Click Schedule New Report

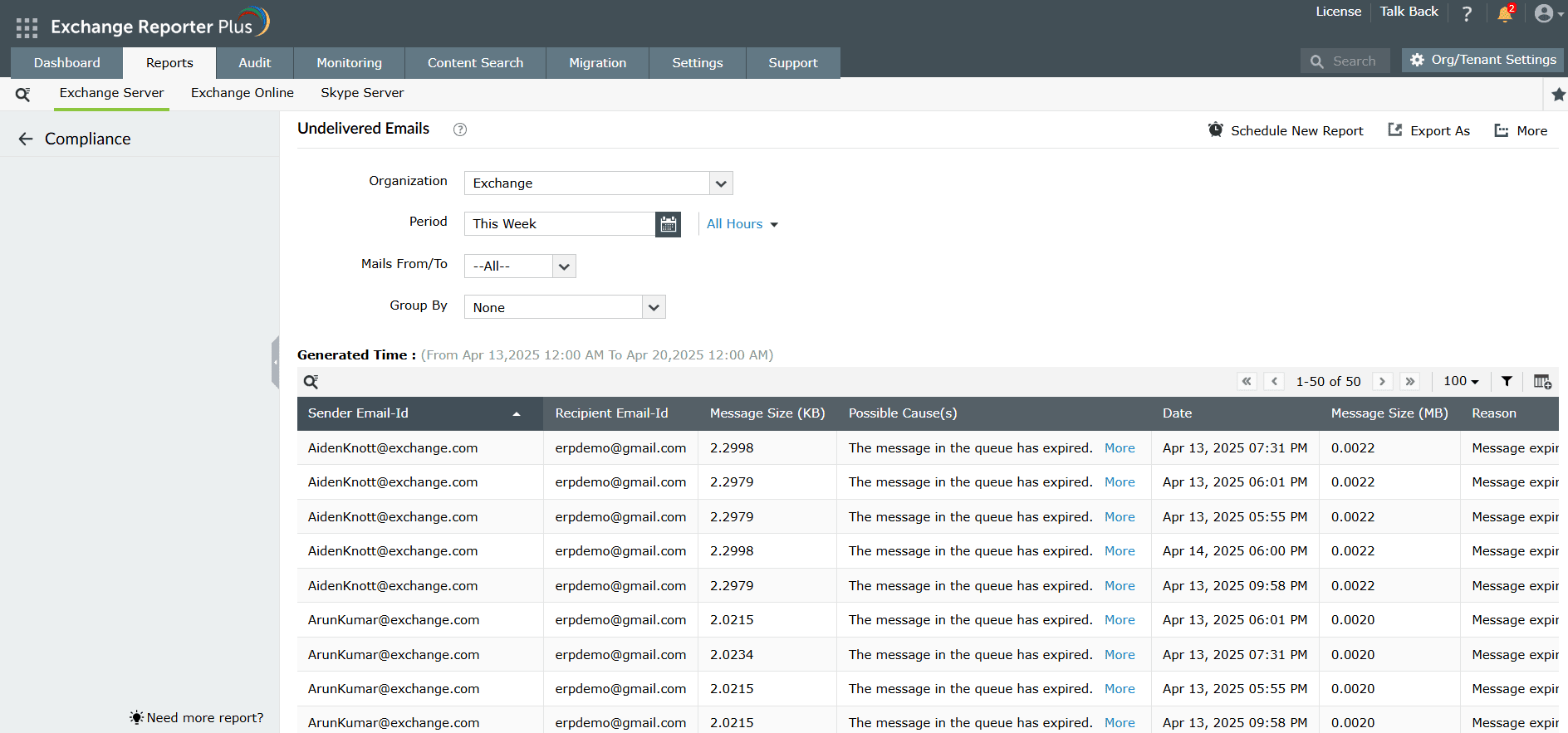(1286, 130)
